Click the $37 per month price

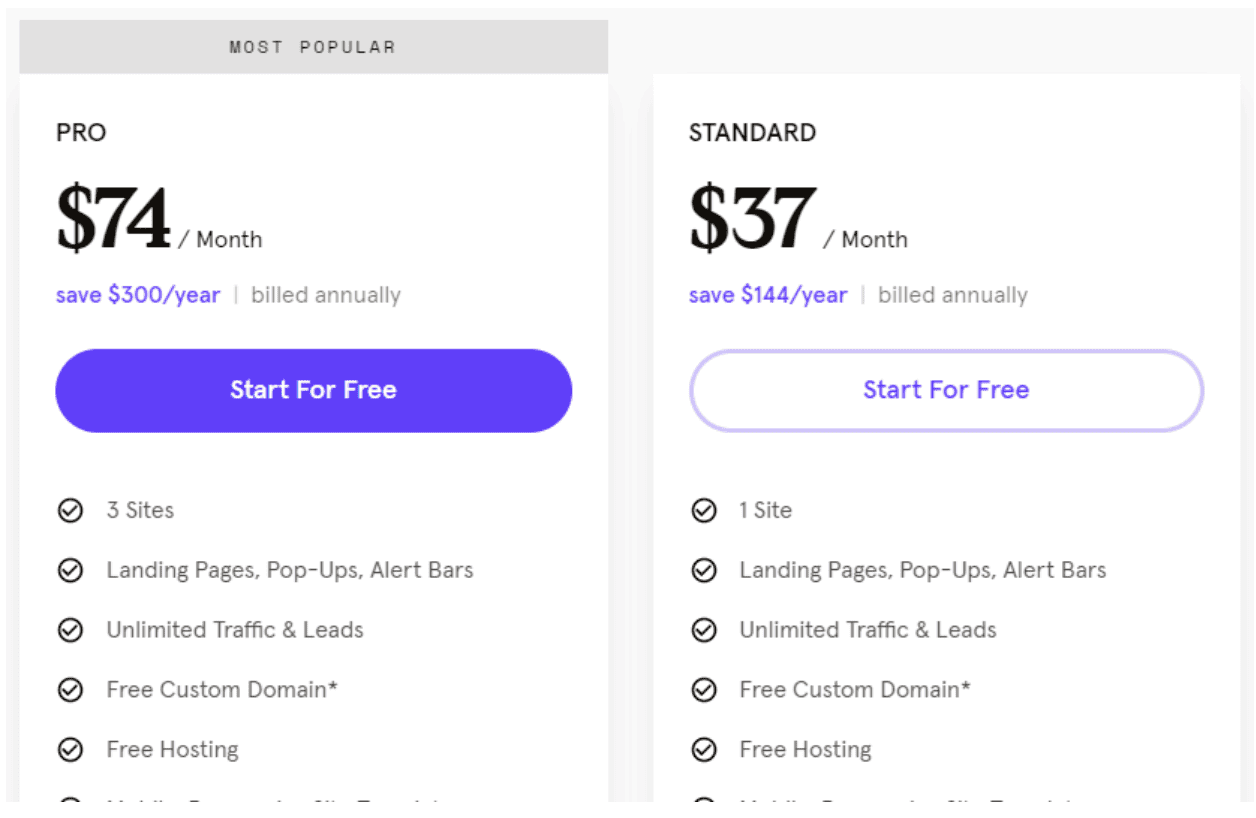tap(798, 219)
